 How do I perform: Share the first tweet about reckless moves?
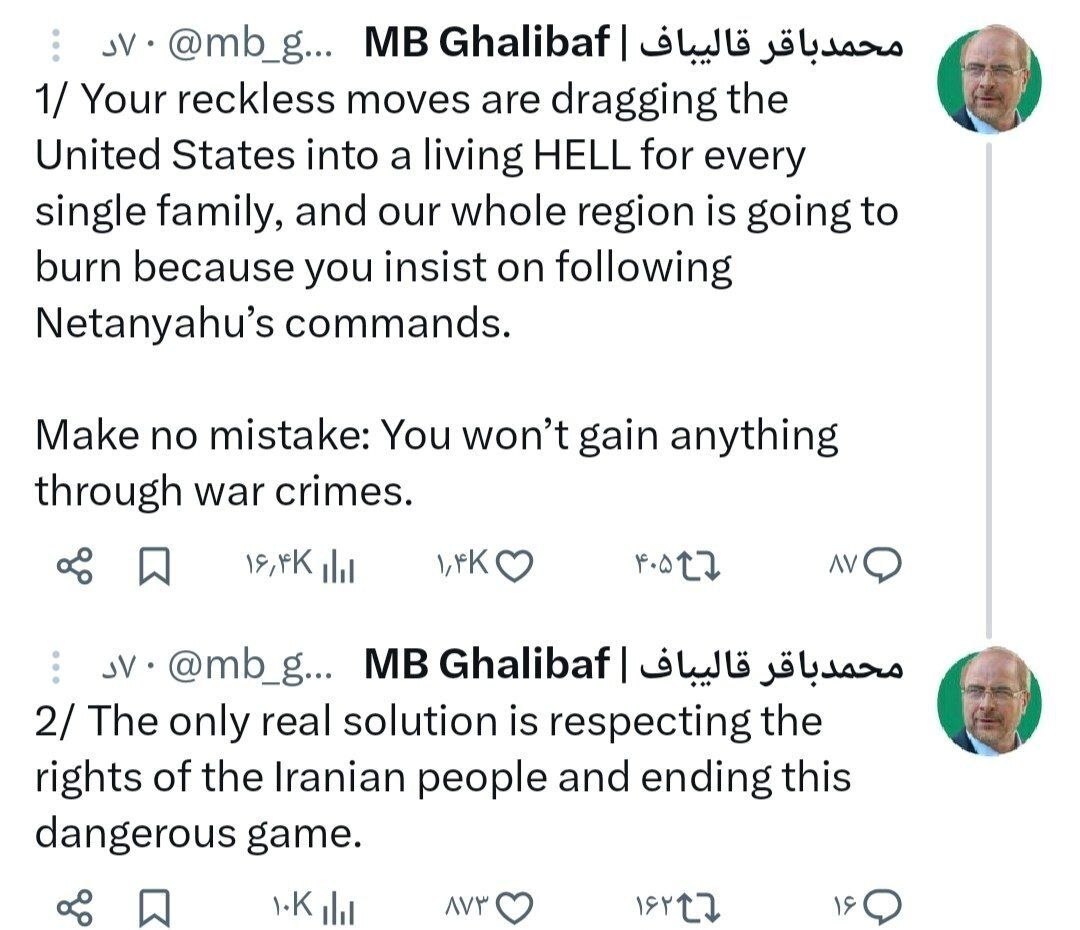75,567
